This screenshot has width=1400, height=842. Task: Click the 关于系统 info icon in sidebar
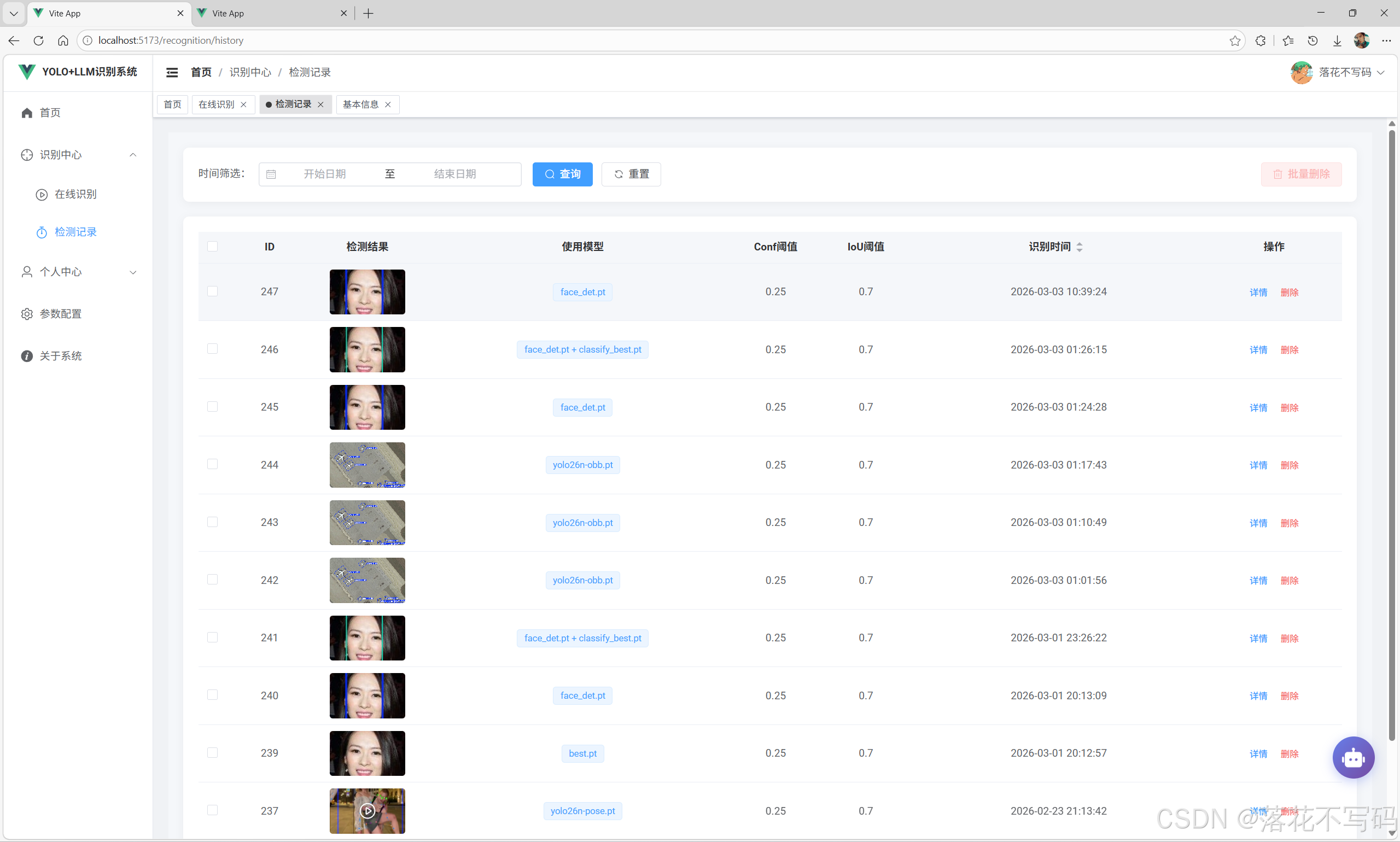(x=27, y=356)
